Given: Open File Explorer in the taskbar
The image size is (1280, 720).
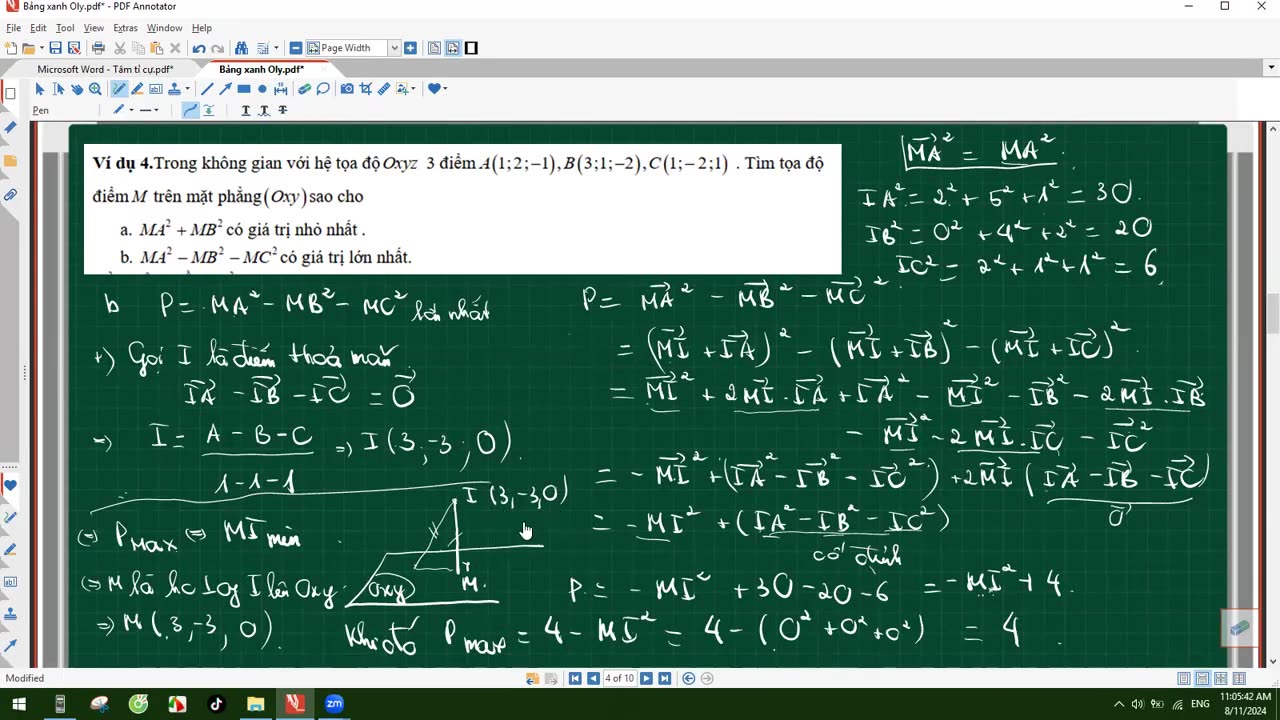Looking at the screenshot, I should (256, 704).
